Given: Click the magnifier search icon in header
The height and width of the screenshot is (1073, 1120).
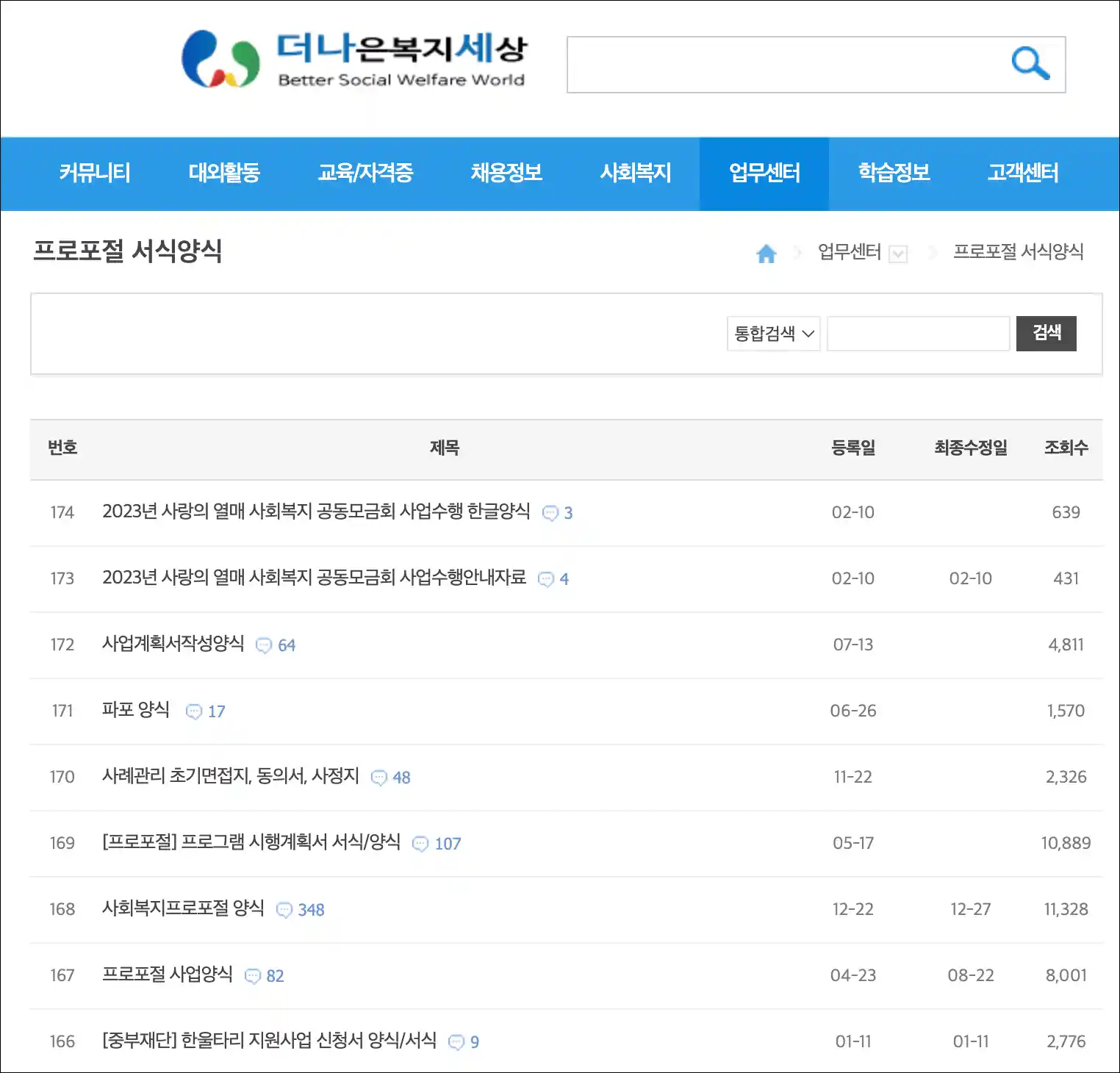Looking at the screenshot, I should click(x=1030, y=64).
